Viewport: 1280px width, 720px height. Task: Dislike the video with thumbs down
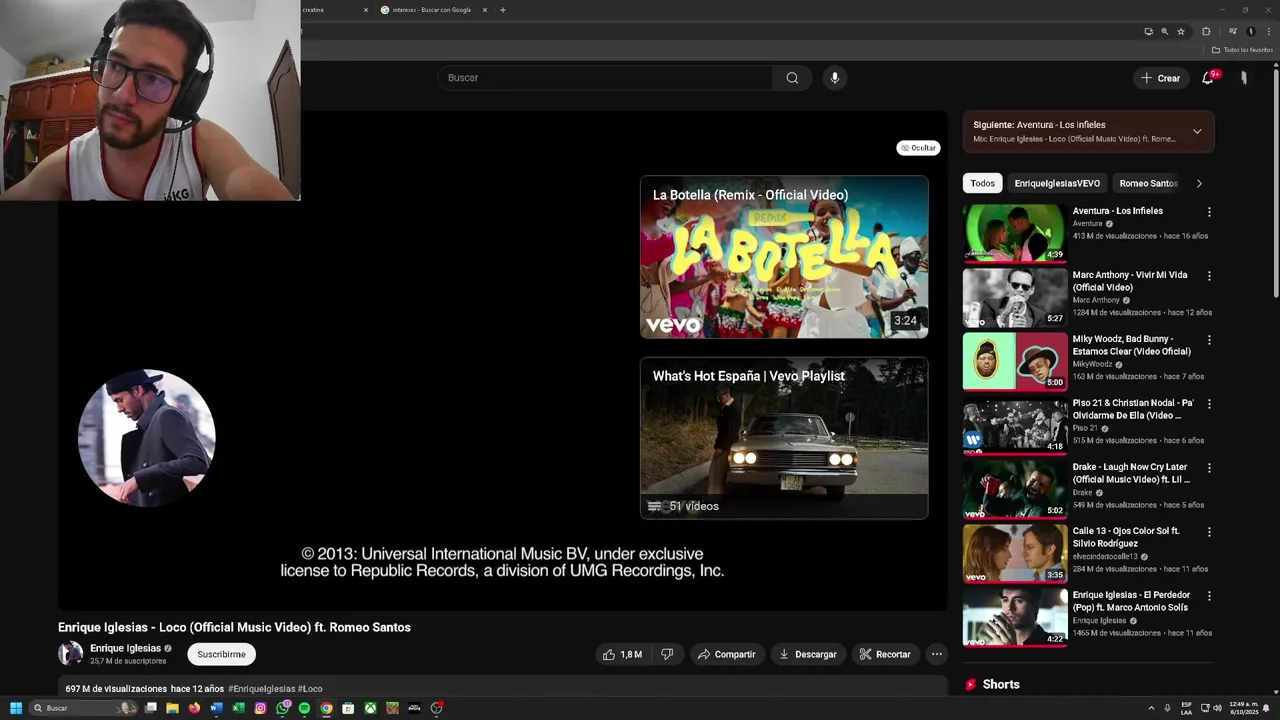coord(667,654)
